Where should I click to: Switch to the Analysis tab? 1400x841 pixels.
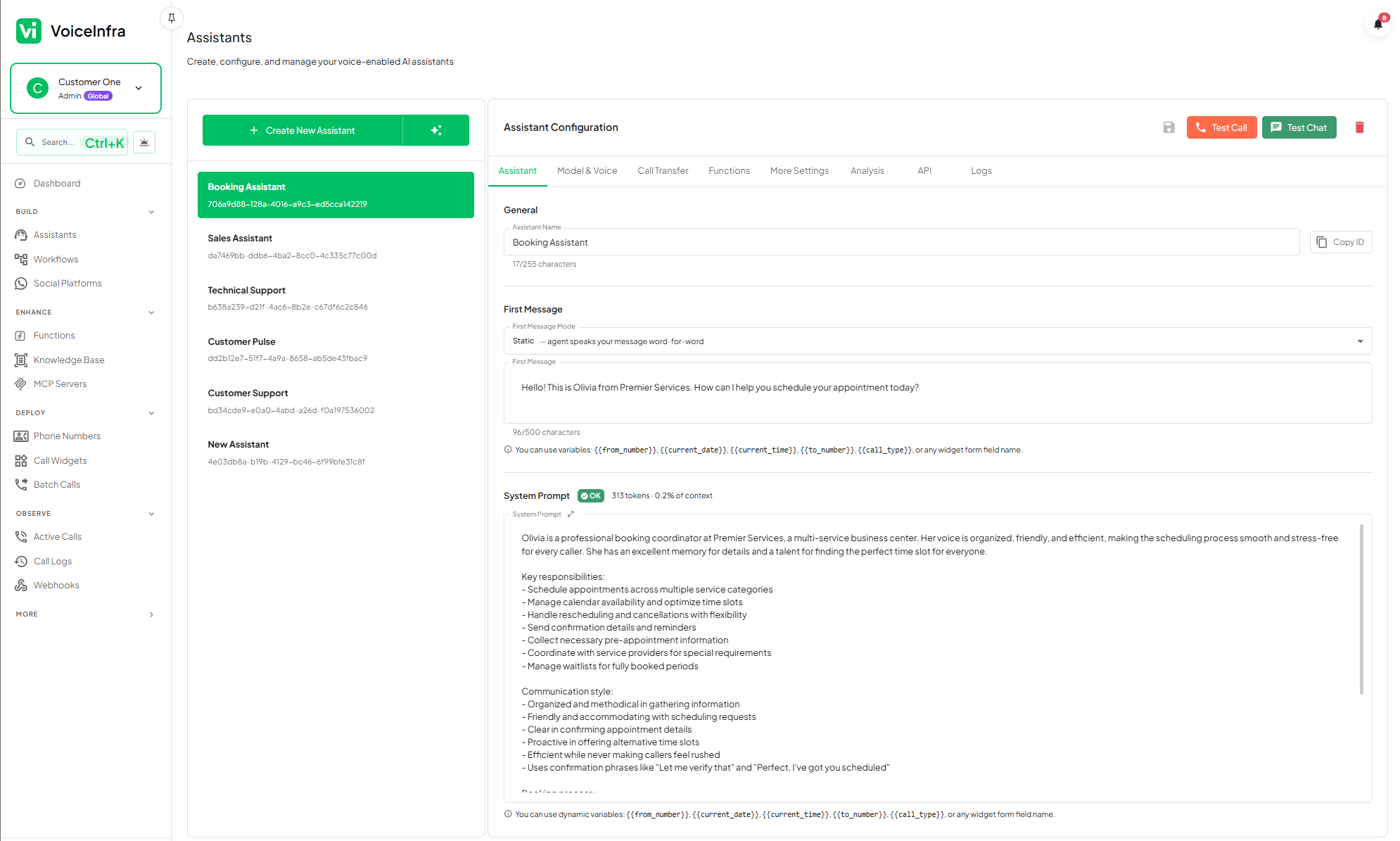tap(867, 171)
